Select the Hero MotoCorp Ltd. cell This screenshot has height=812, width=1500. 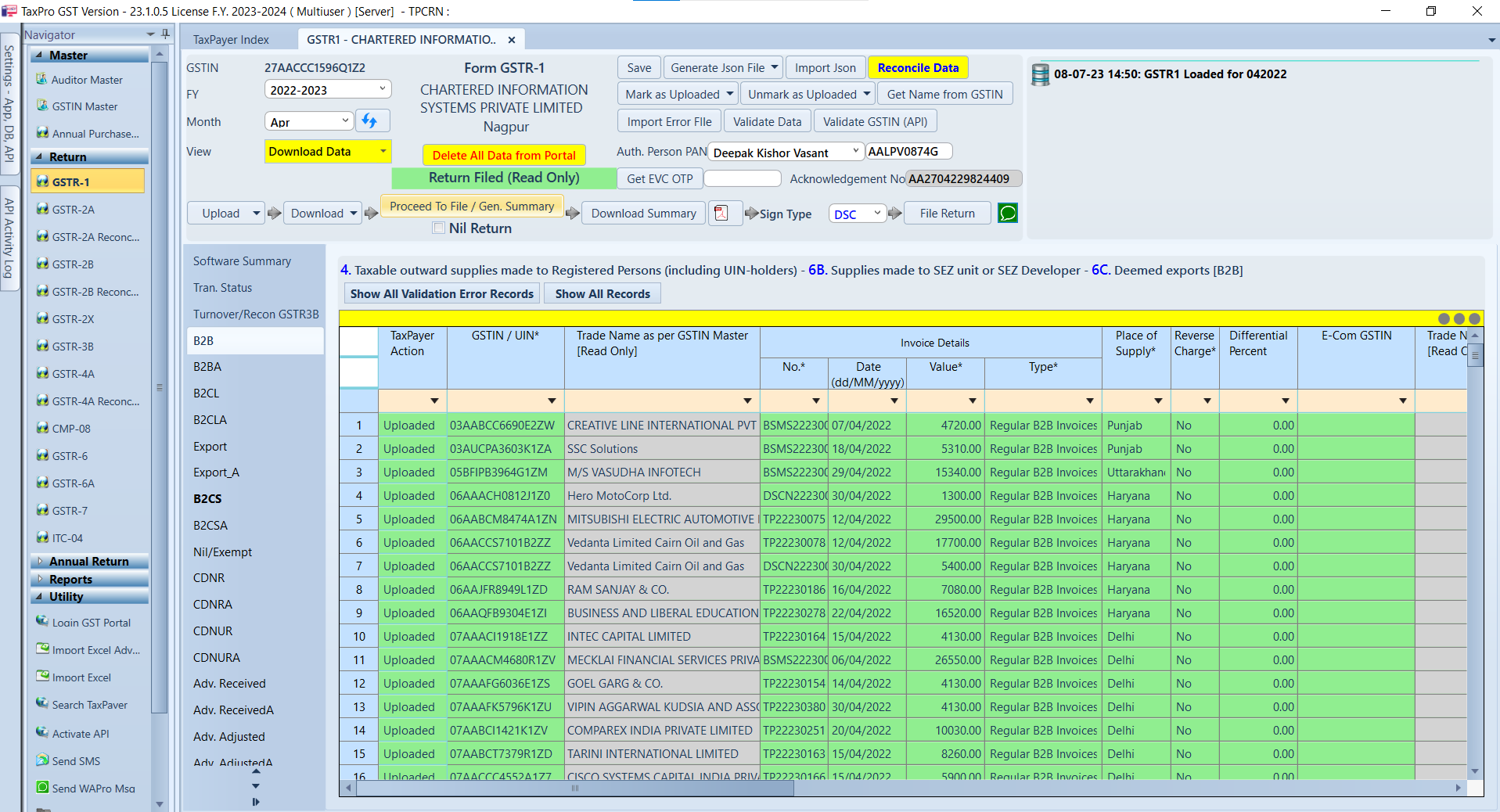[662, 496]
